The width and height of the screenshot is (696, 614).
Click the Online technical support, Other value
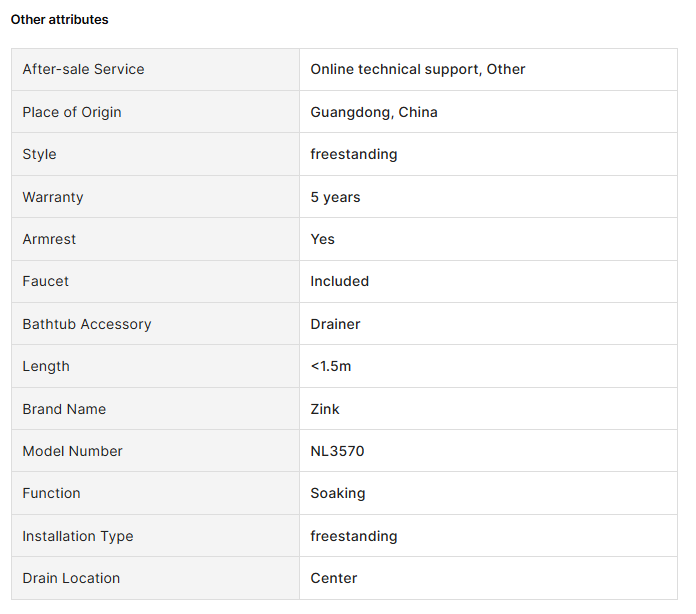(x=418, y=69)
